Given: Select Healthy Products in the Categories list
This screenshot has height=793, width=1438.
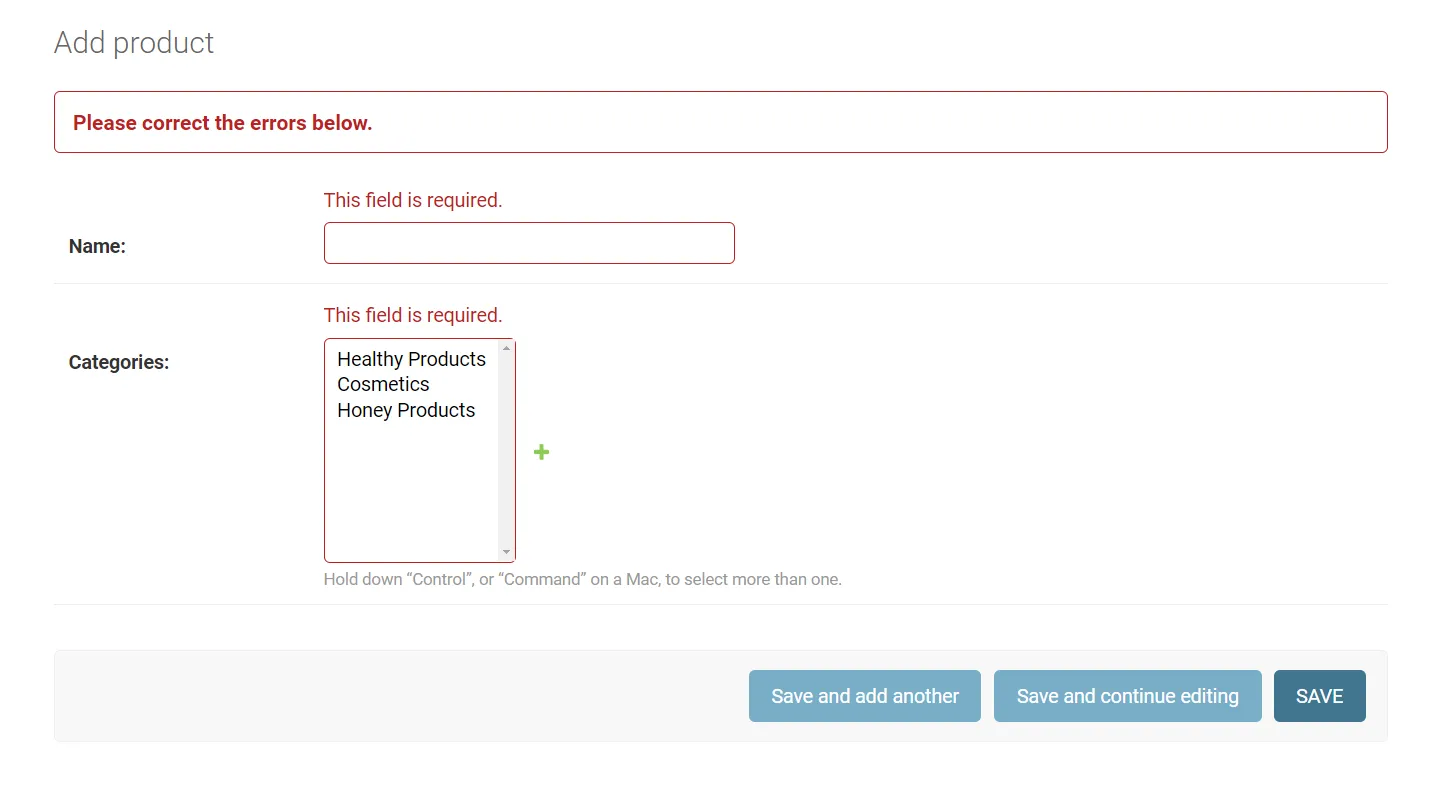Looking at the screenshot, I should (x=411, y=359).
